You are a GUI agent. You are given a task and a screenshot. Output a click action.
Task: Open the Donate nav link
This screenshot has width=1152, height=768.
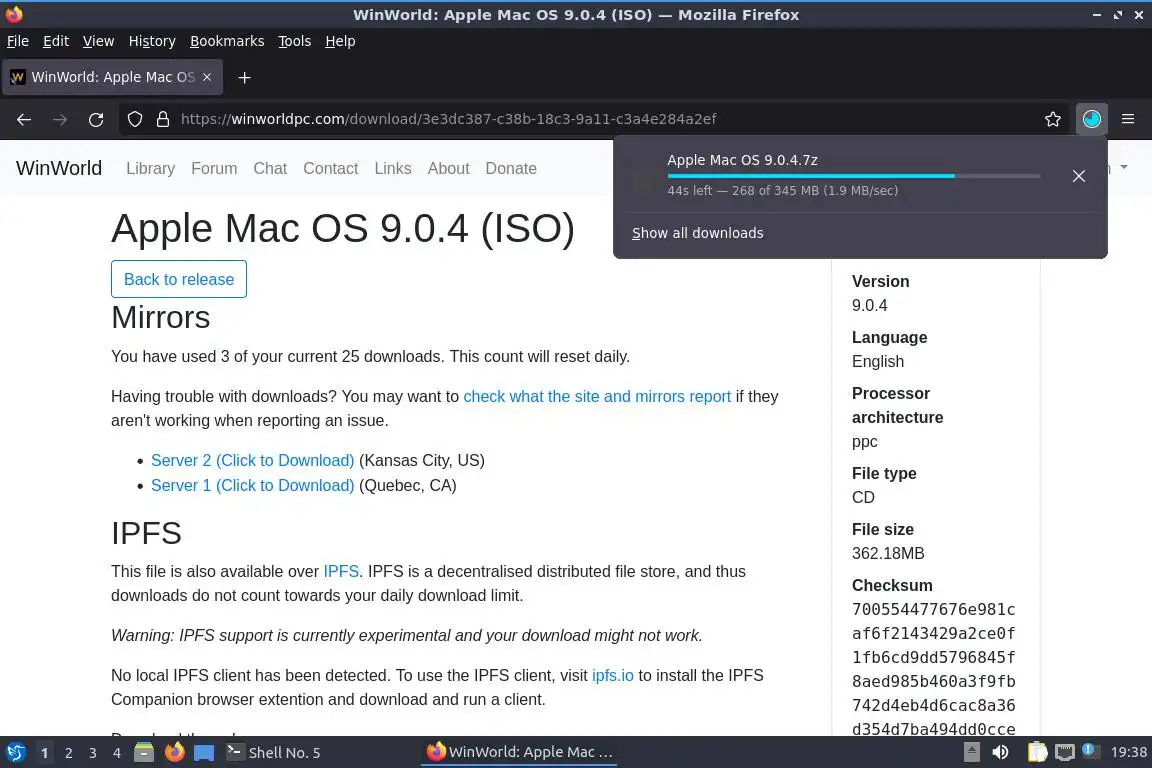[511, 168]
